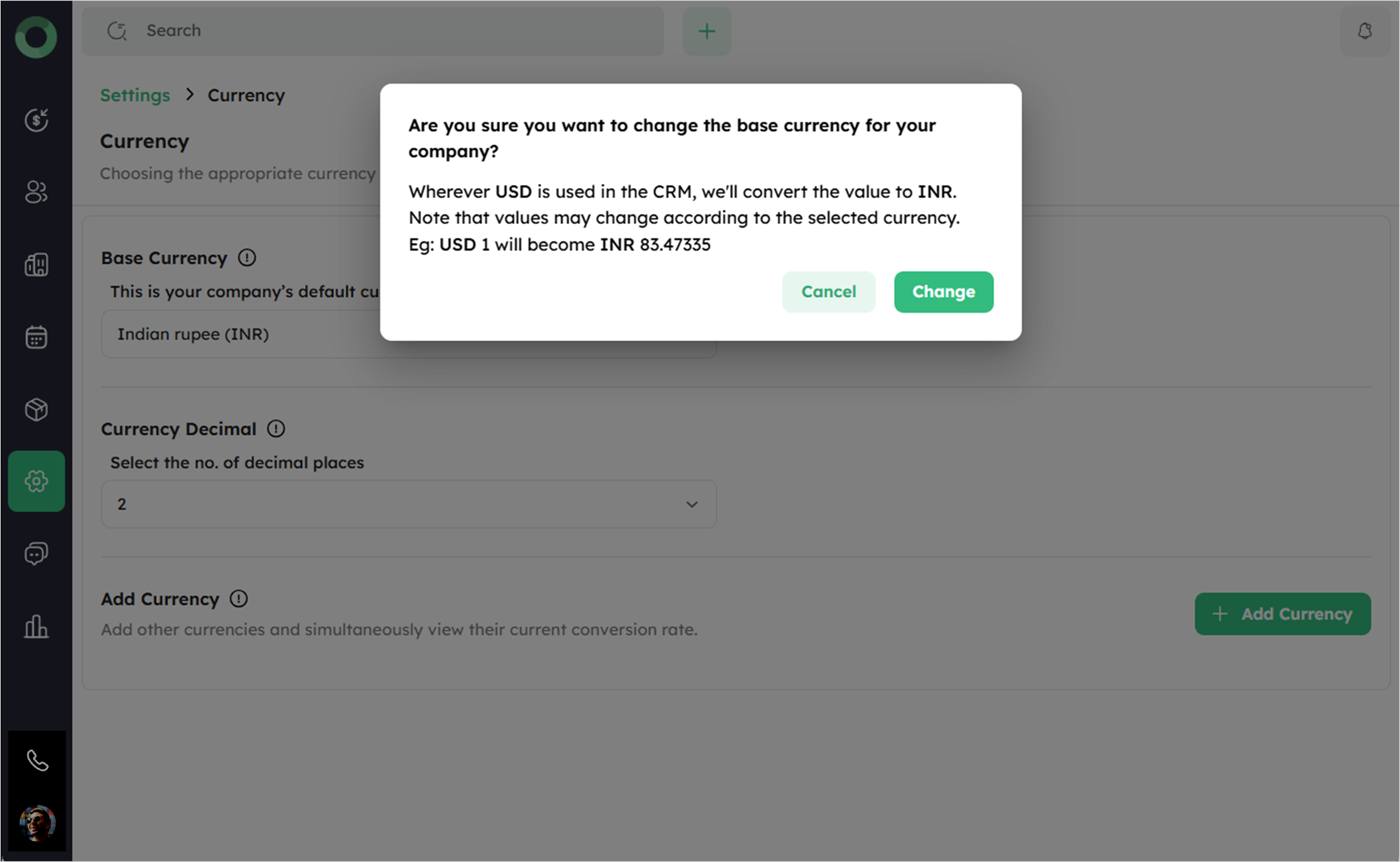Open the Indian rupee base currency dropdown

click(239, 334)
